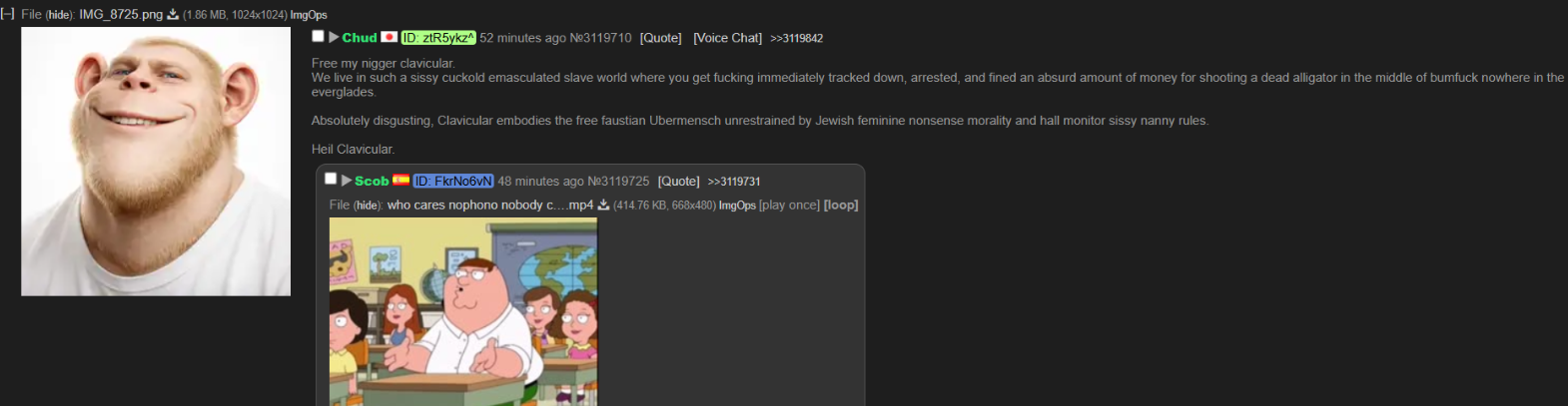Click [play once] for the video
1568x406 pixels.
tap(789, 205)
